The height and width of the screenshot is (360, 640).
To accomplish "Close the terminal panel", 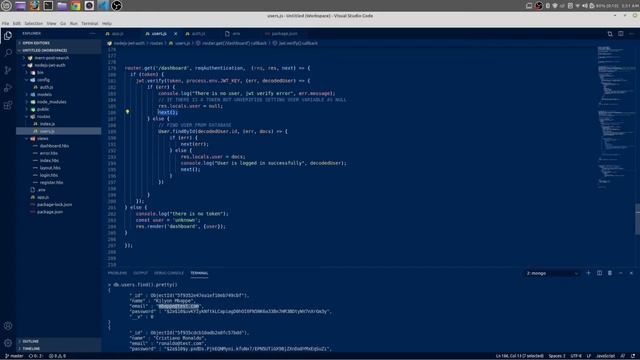I will tap(631, 273).
